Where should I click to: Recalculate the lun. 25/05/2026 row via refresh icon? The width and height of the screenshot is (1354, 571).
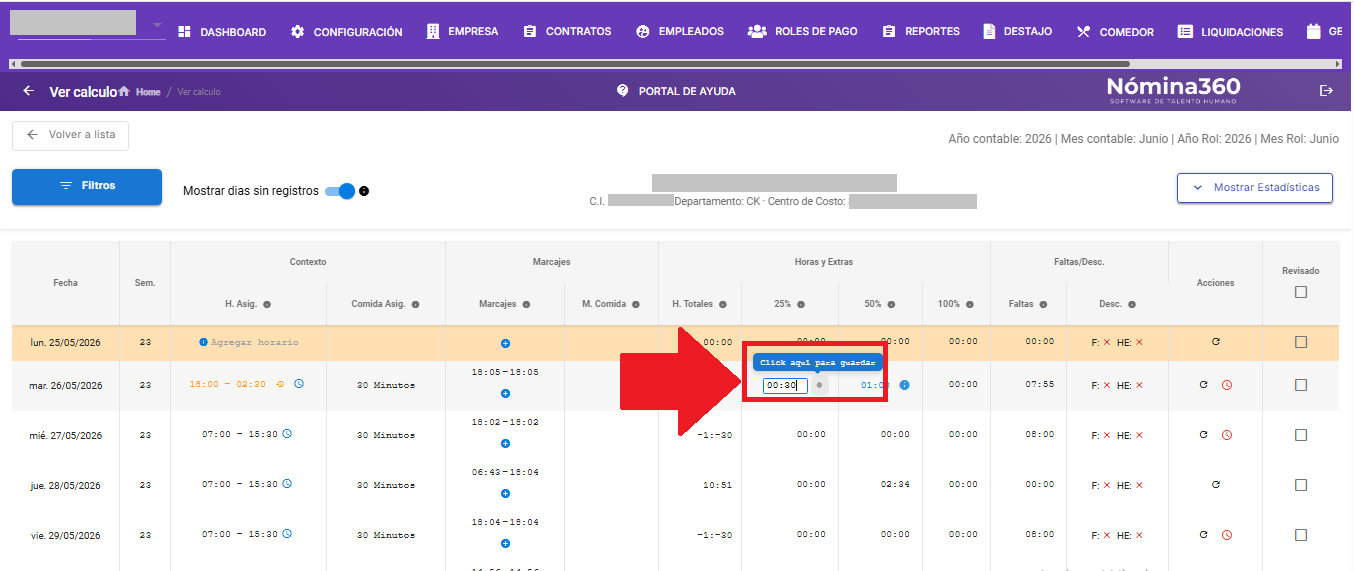(x=1216, y=342)
